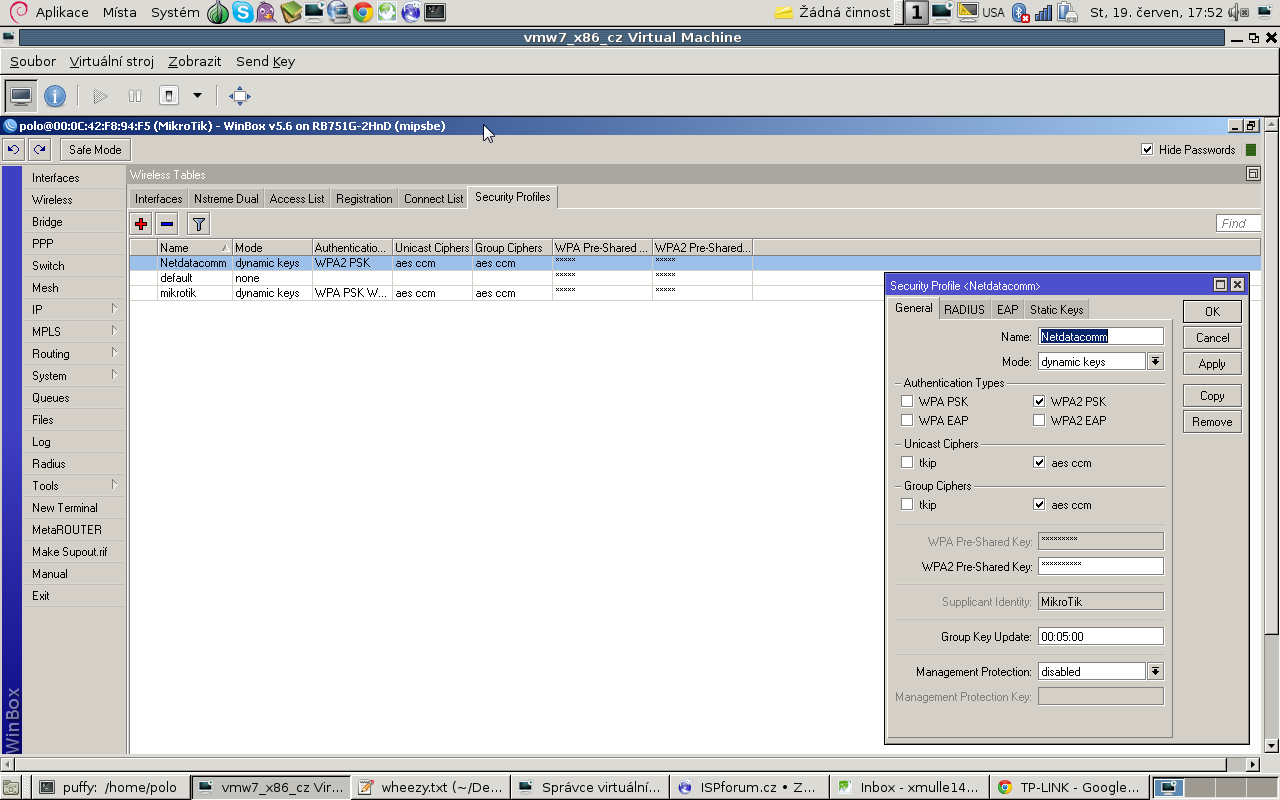This screenshot has width=1280, height=800.
Task: Open VM shutdown options dropdown arrow
Action: (x=197, y=96)
